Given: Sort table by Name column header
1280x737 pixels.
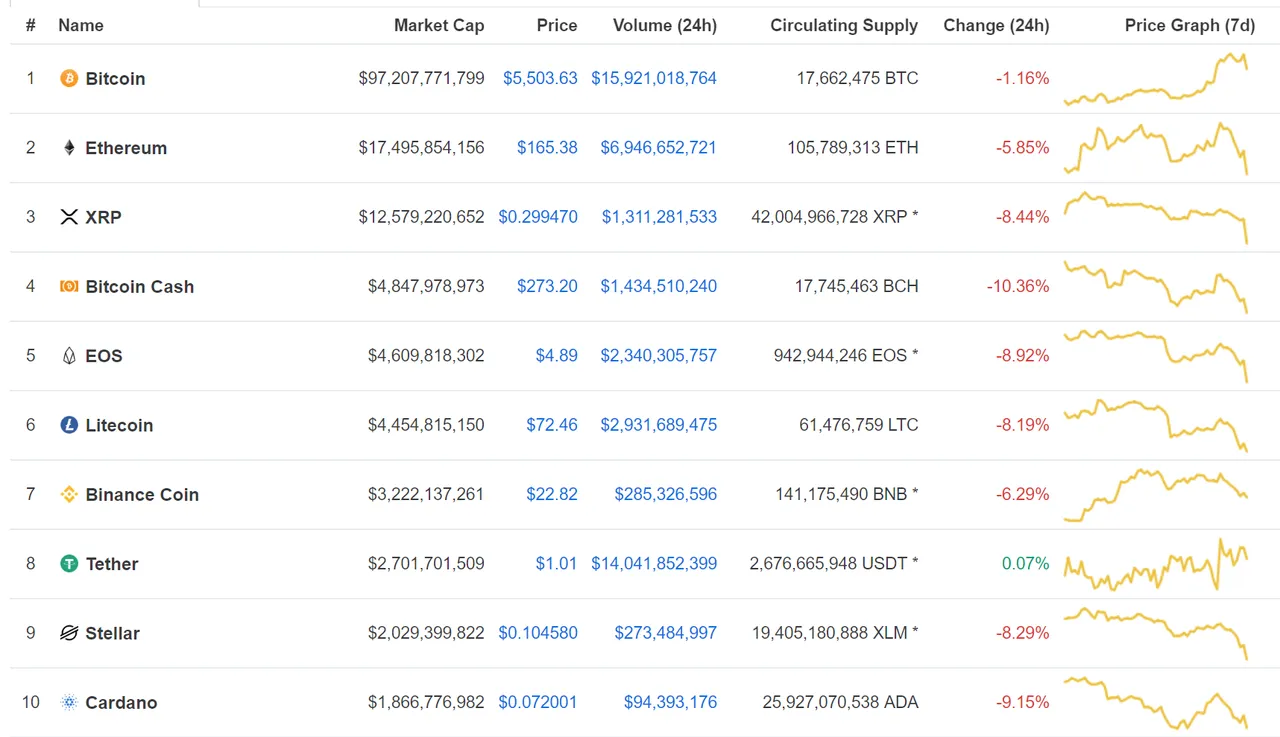Looking at the screenshot, I should click(81, 25).
